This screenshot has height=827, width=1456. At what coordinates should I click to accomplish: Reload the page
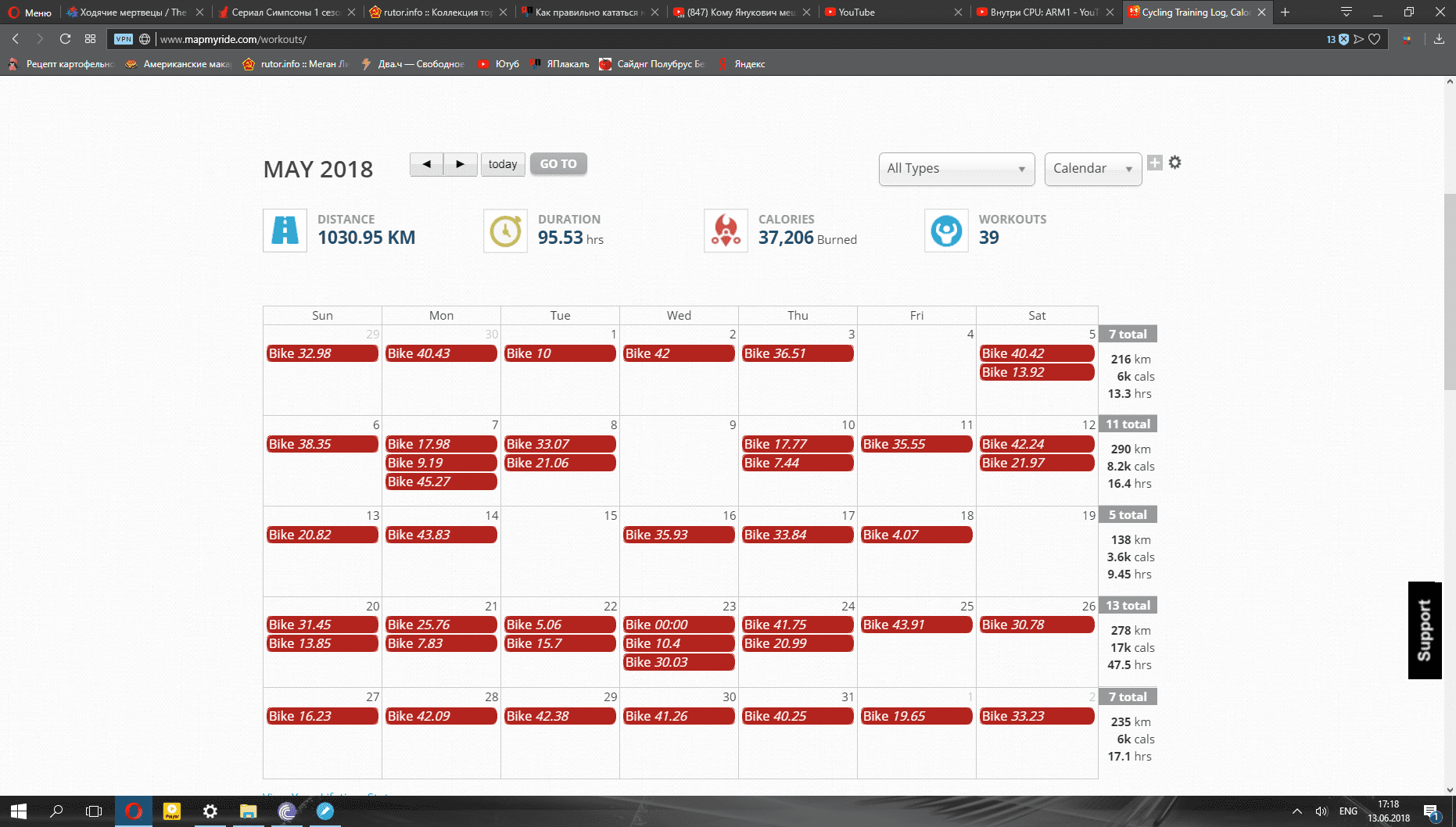pos(65,39)
